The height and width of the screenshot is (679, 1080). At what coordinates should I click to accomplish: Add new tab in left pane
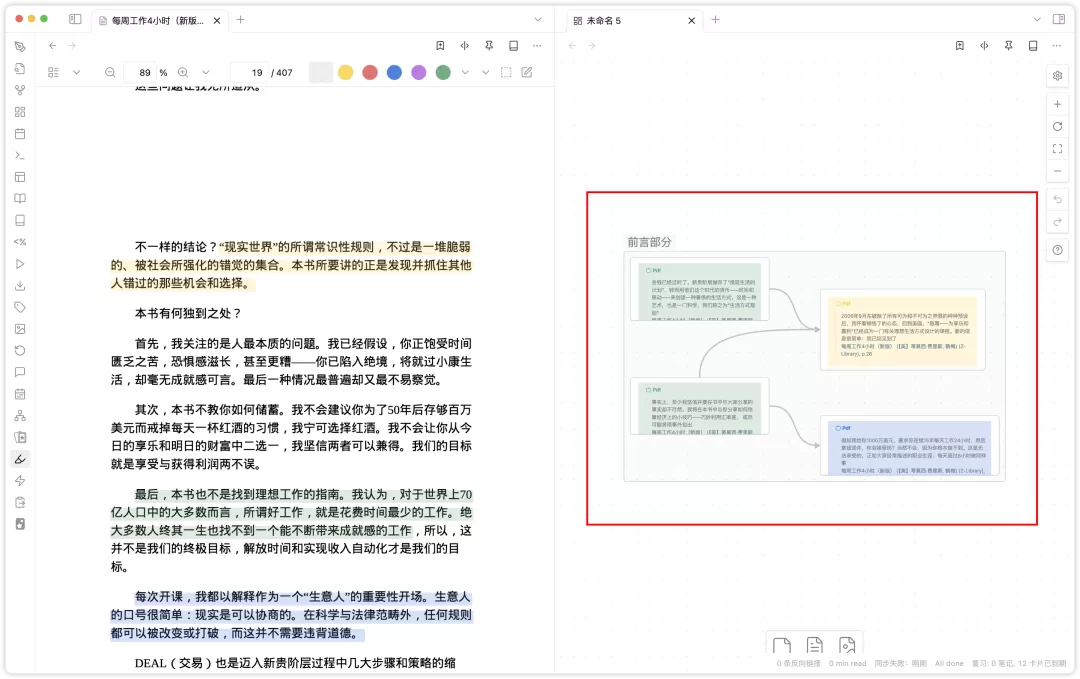click(x=240, y=20)
